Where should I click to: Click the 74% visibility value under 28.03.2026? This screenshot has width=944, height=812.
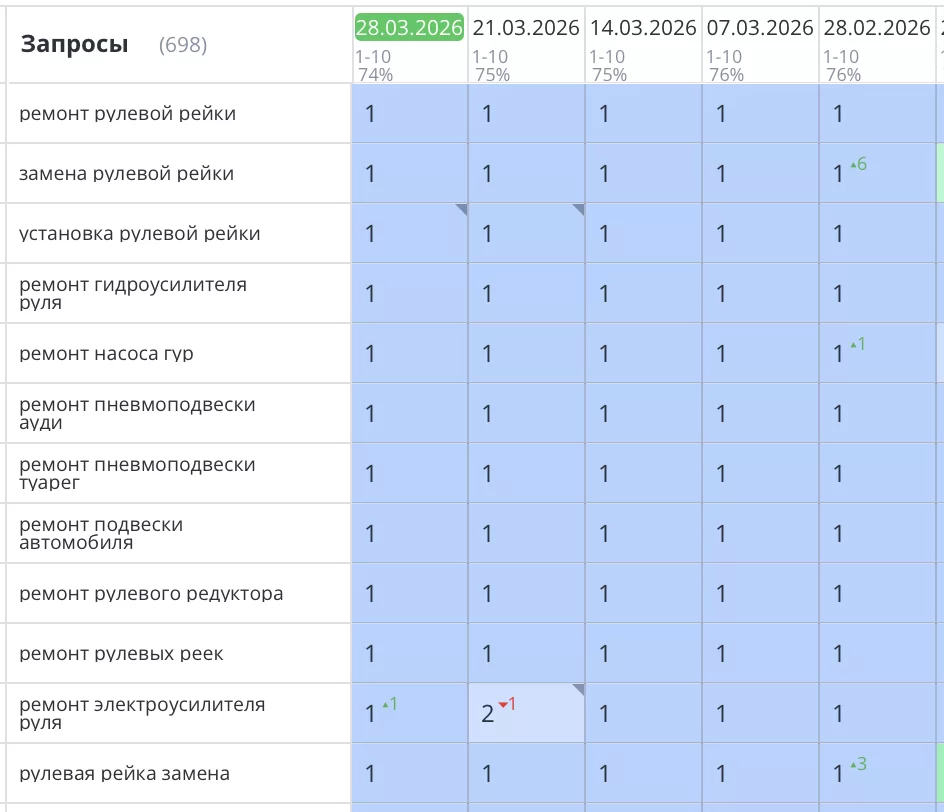pyautogui.click(x=374, y=72)
